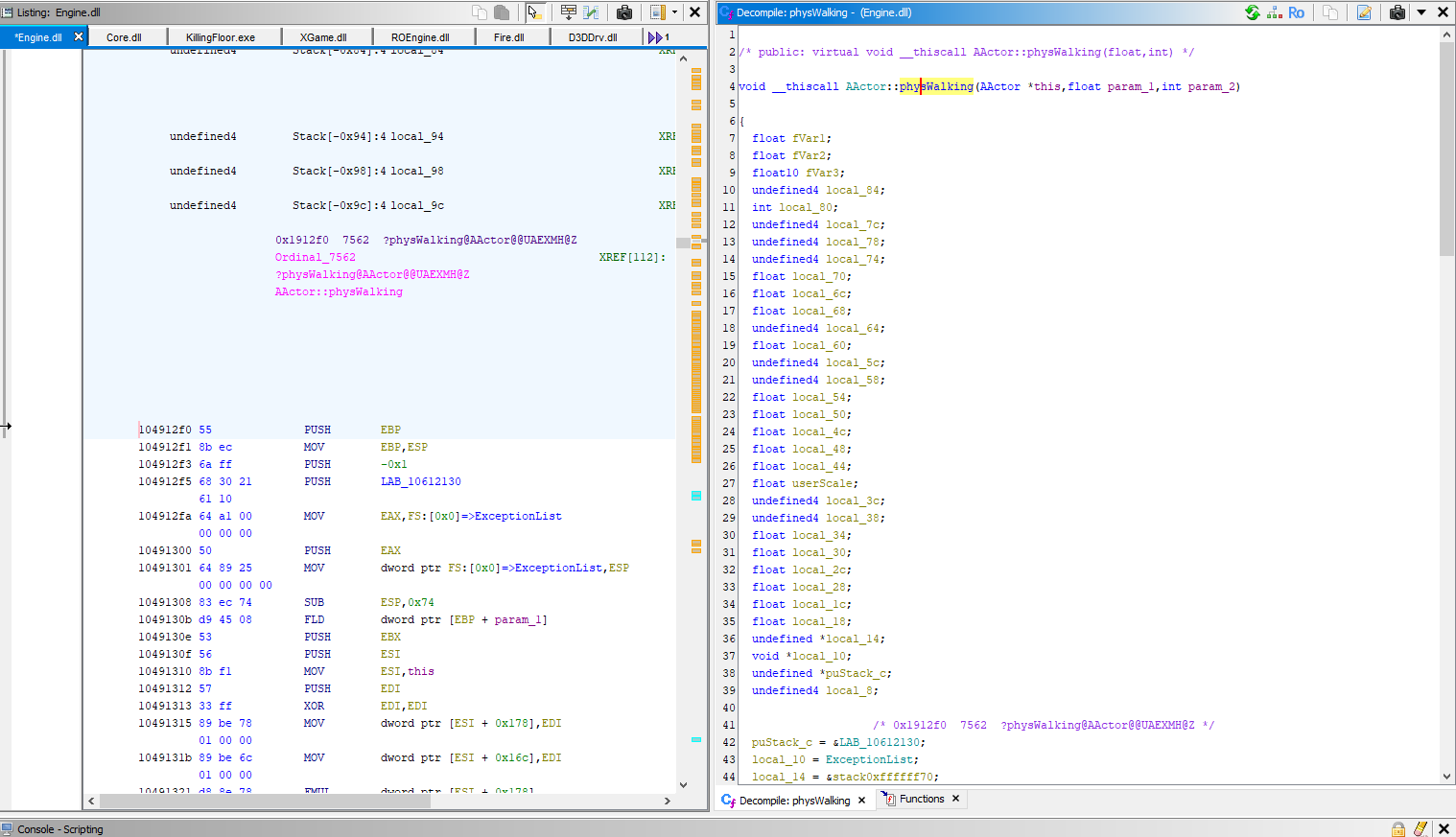Screen dimensions: 1456x837
Task: Click the cyan marker in Listing overview bar
Action: coord(696,496)
